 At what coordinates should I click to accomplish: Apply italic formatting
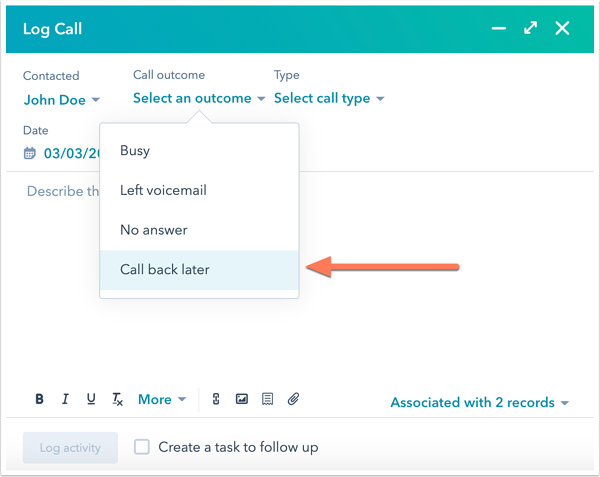pos(65,399)
